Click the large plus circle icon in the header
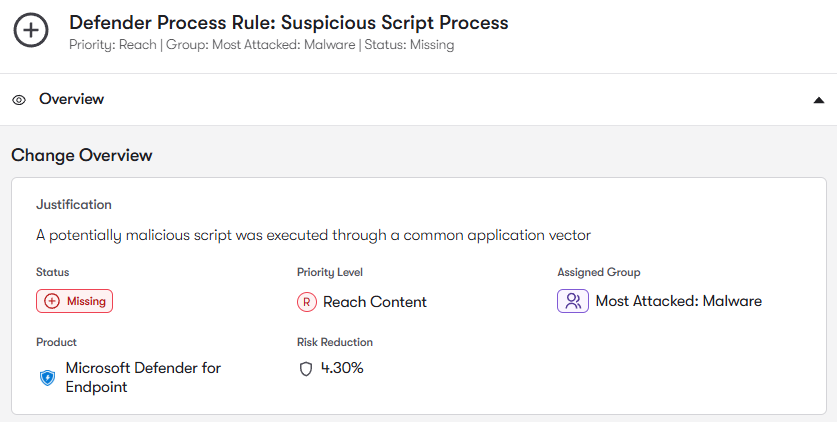 (31, 31)
